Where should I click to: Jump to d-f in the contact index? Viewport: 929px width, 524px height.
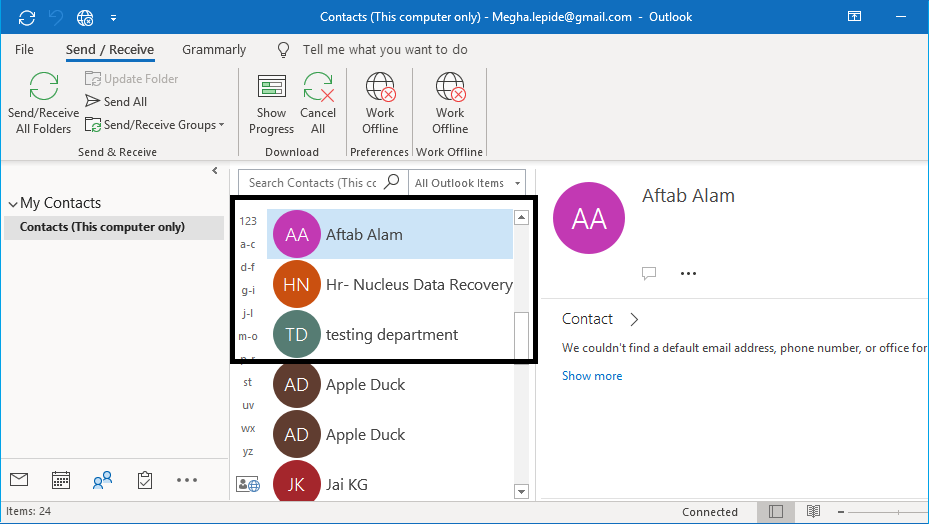click(x=248, y=267)
